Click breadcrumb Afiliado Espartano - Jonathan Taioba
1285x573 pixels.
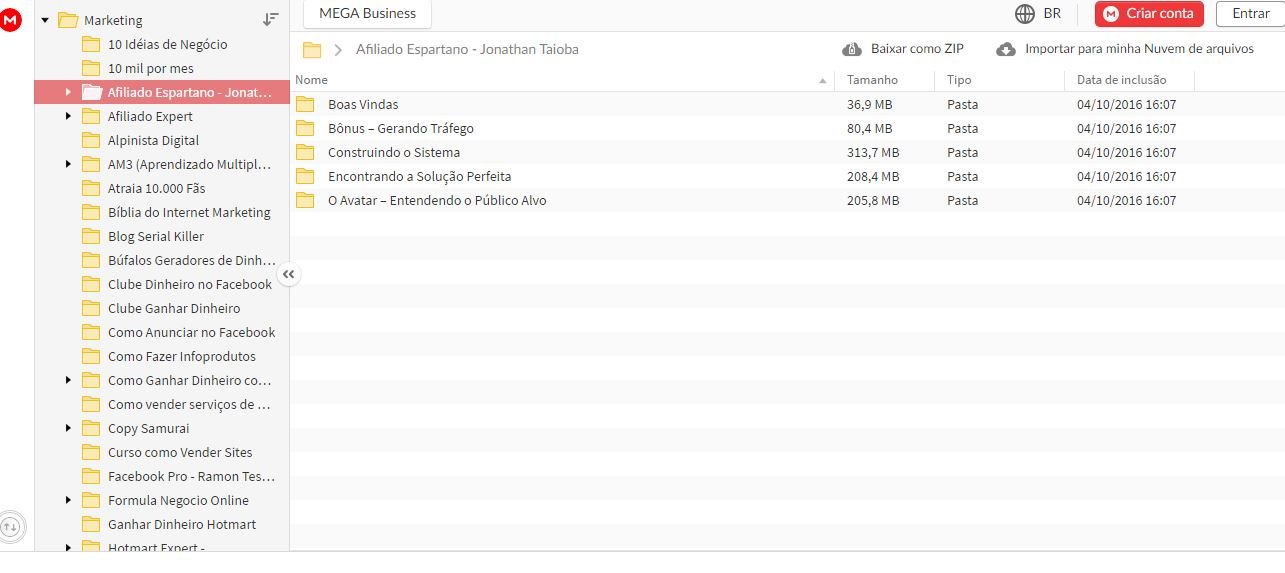coord(467,49)
